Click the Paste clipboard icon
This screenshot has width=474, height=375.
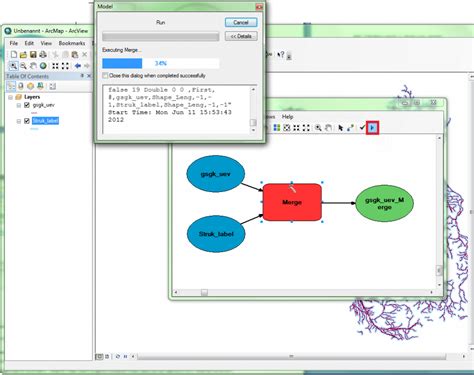[x=75, y=54]
